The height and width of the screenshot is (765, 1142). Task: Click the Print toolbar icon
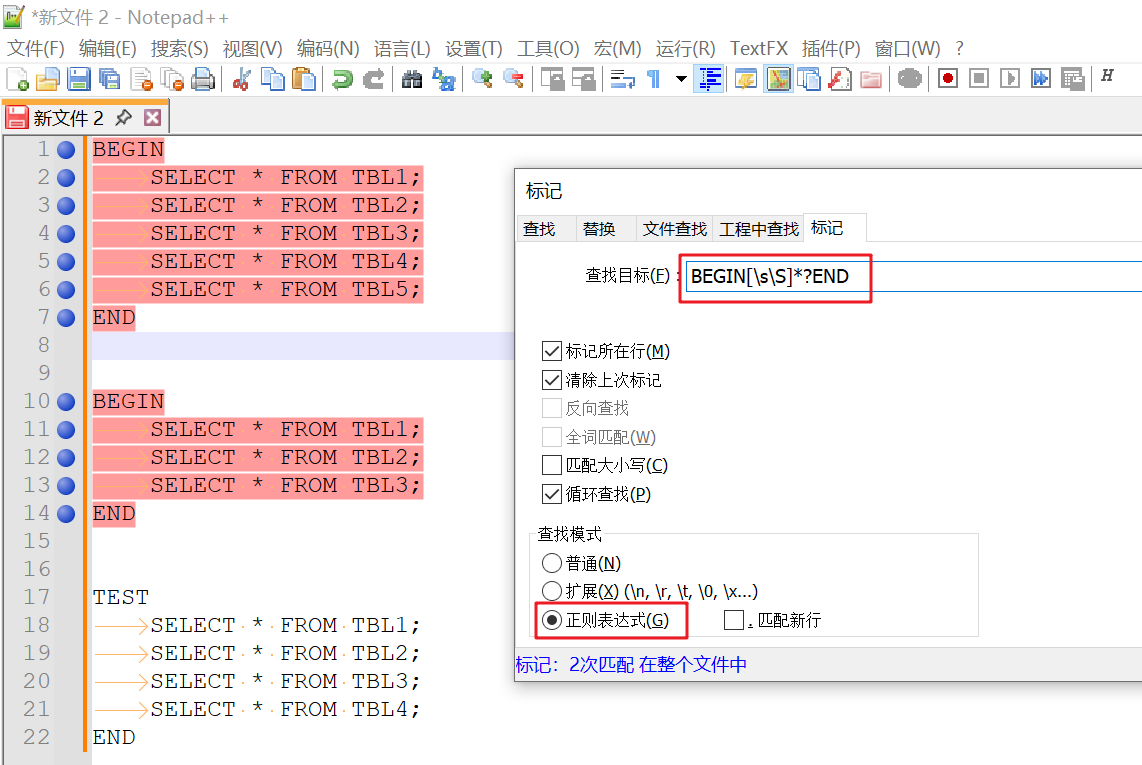click(203, 79)
